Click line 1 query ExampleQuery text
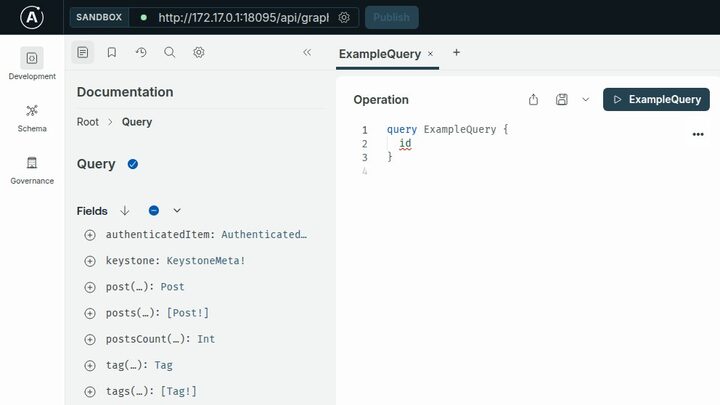720x405 pixels. point(447,129)
